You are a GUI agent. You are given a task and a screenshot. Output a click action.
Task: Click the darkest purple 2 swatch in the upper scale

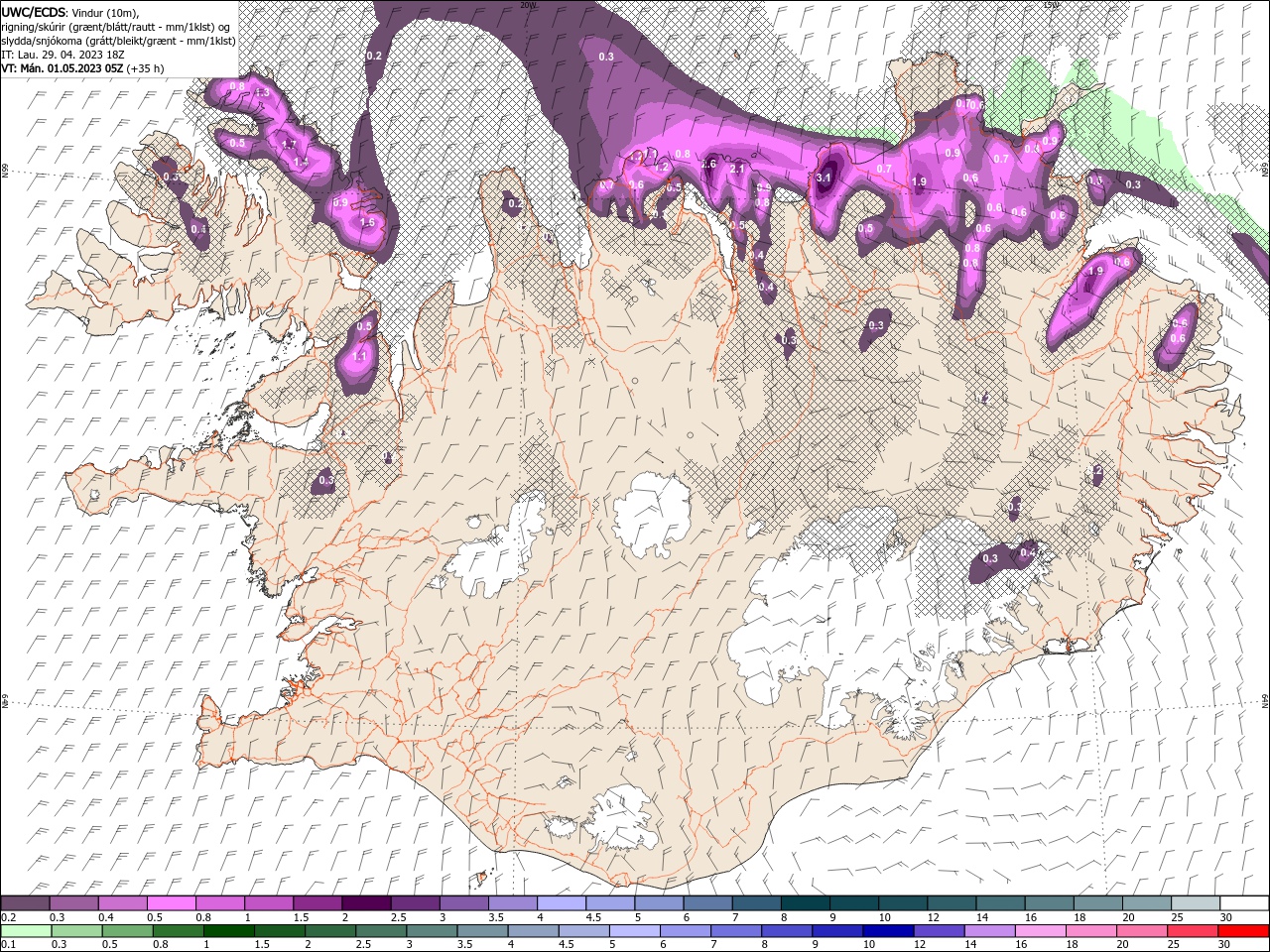(366, 902)
